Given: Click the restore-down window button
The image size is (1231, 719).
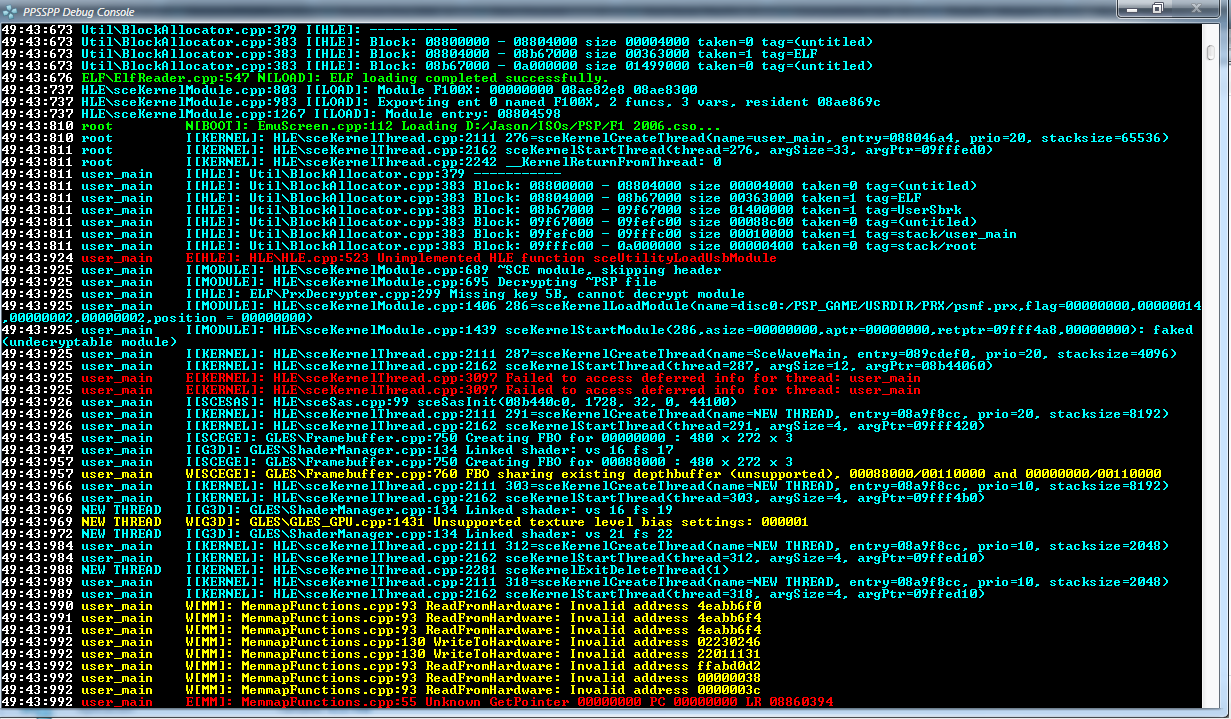Looking at the screenshot, I should [1158, 9].
